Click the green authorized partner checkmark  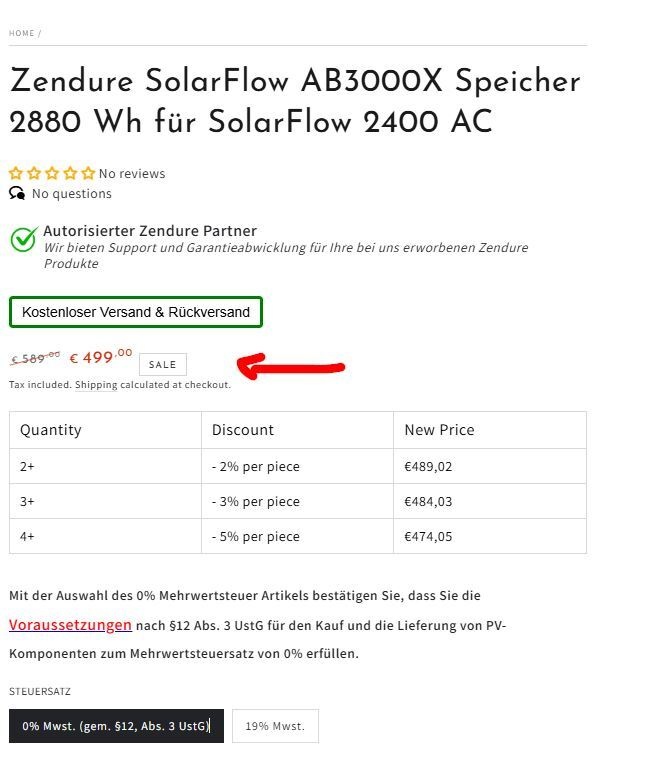(23, 239)
